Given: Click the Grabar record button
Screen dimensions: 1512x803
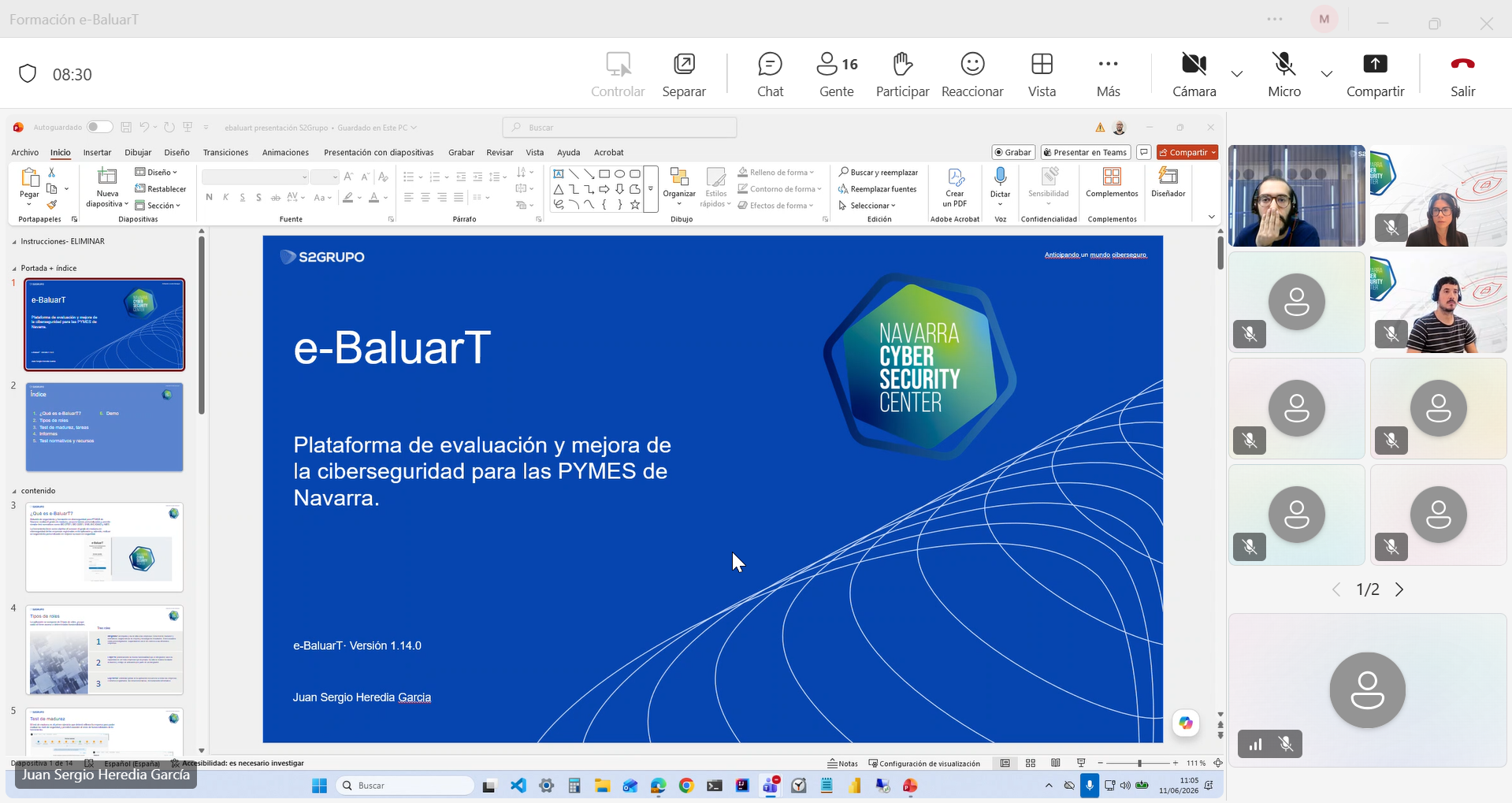Looking at the screenshot, I should (1012, 152).
